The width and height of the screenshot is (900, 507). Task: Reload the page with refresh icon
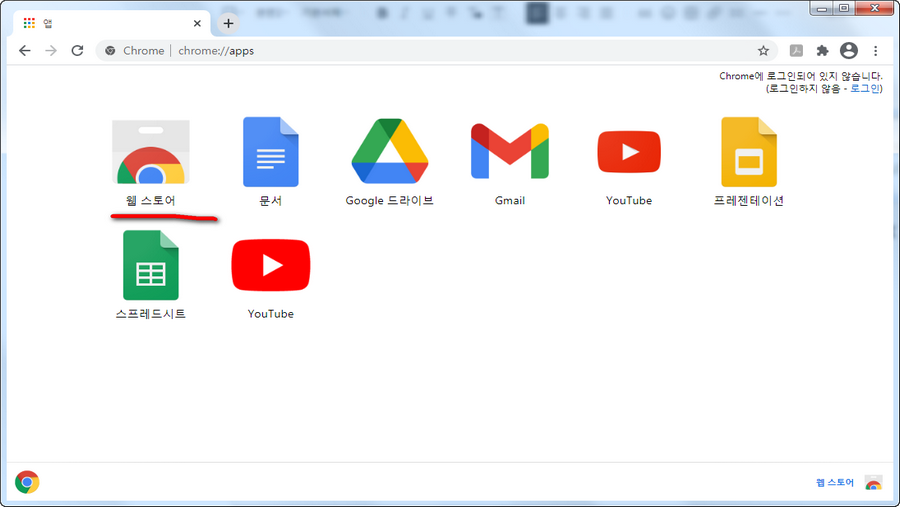click(x=77, y=51)
